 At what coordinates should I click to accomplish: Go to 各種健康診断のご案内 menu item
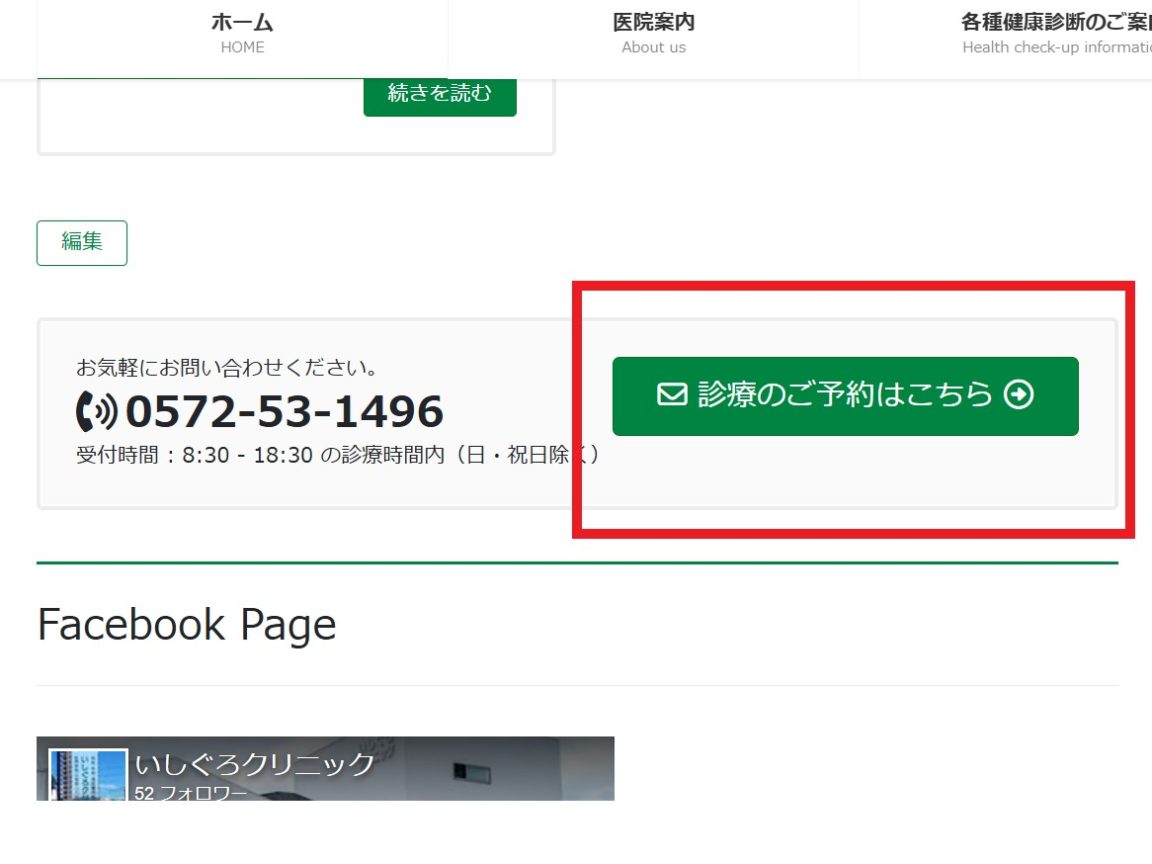click(x=1055, y=23)
